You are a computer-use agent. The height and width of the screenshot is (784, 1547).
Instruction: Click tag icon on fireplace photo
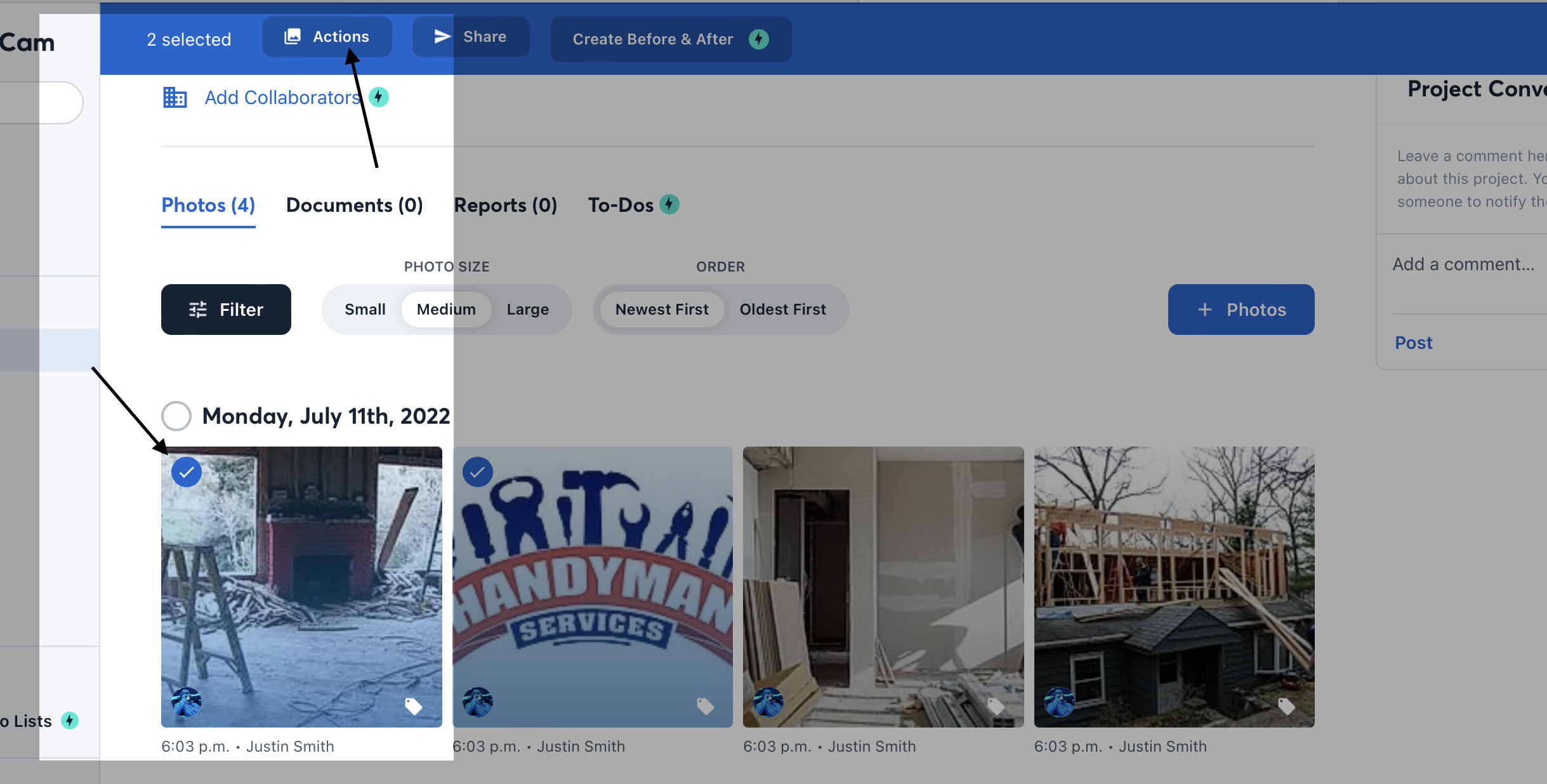(x=414, y=705)
